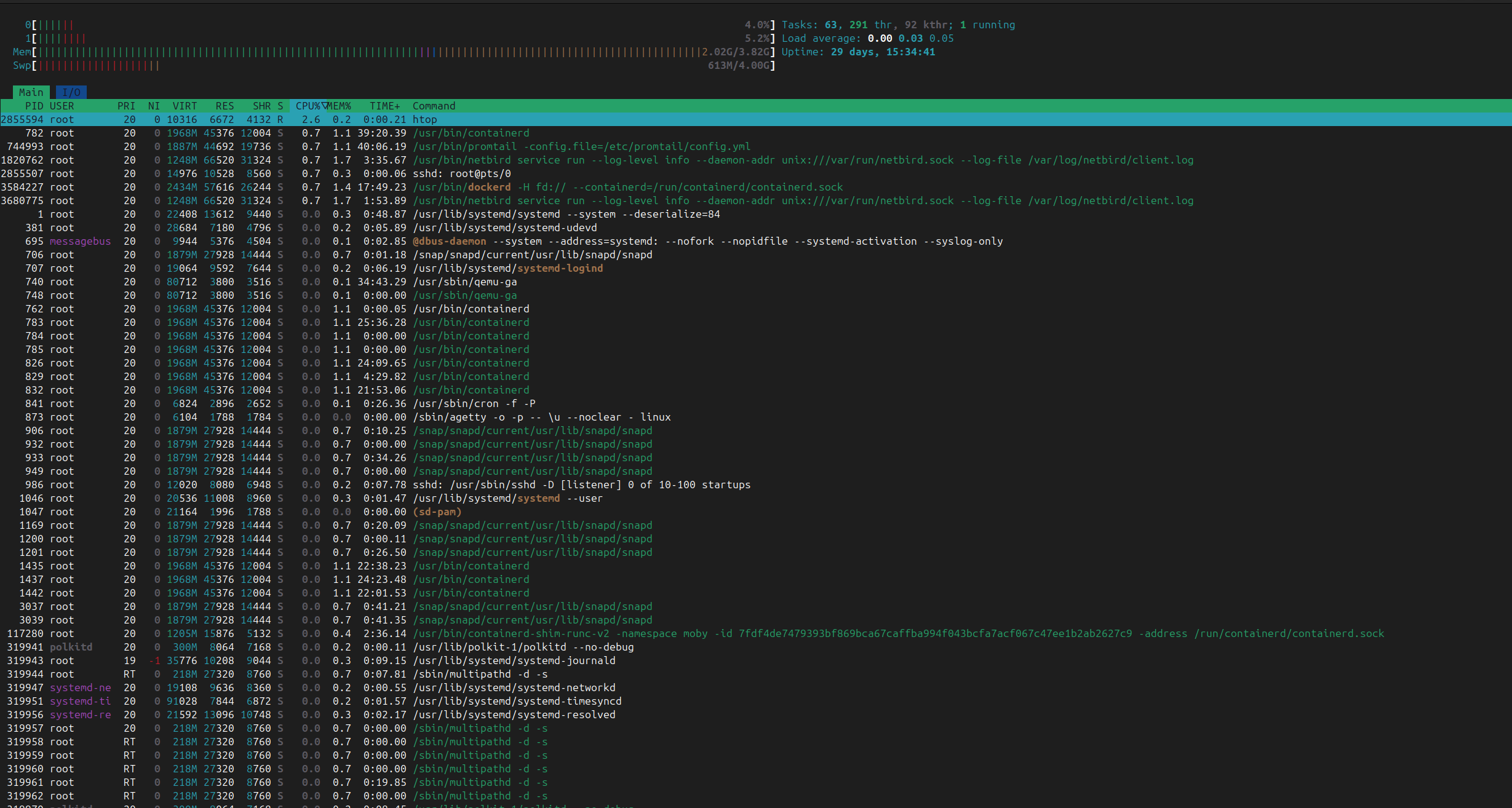Sort by the Command column header
The width and height of the screenshot is (1512, 808).
click(x=434, y=106)
